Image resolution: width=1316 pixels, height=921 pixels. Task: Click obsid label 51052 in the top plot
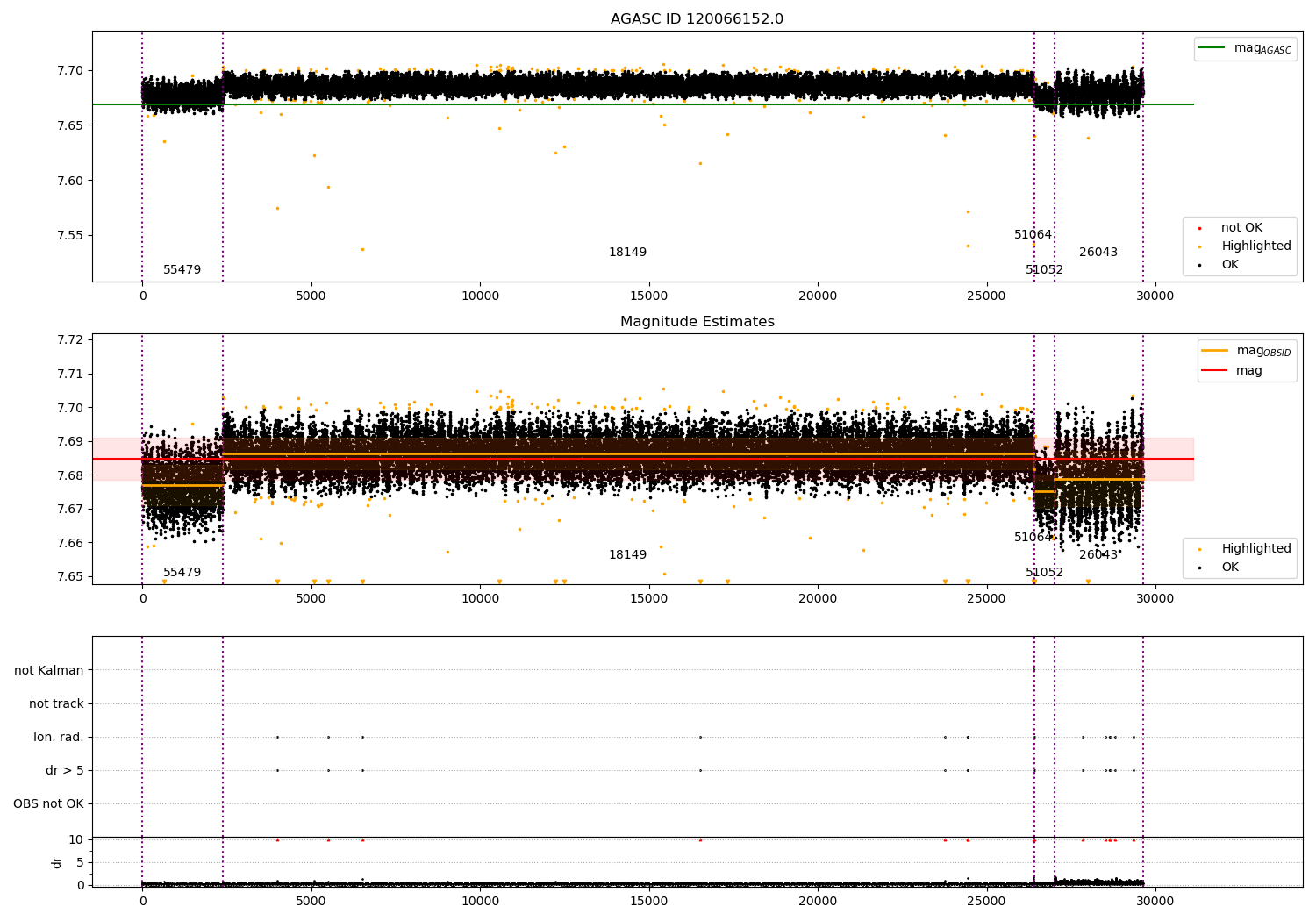(x=1044, y=270)
